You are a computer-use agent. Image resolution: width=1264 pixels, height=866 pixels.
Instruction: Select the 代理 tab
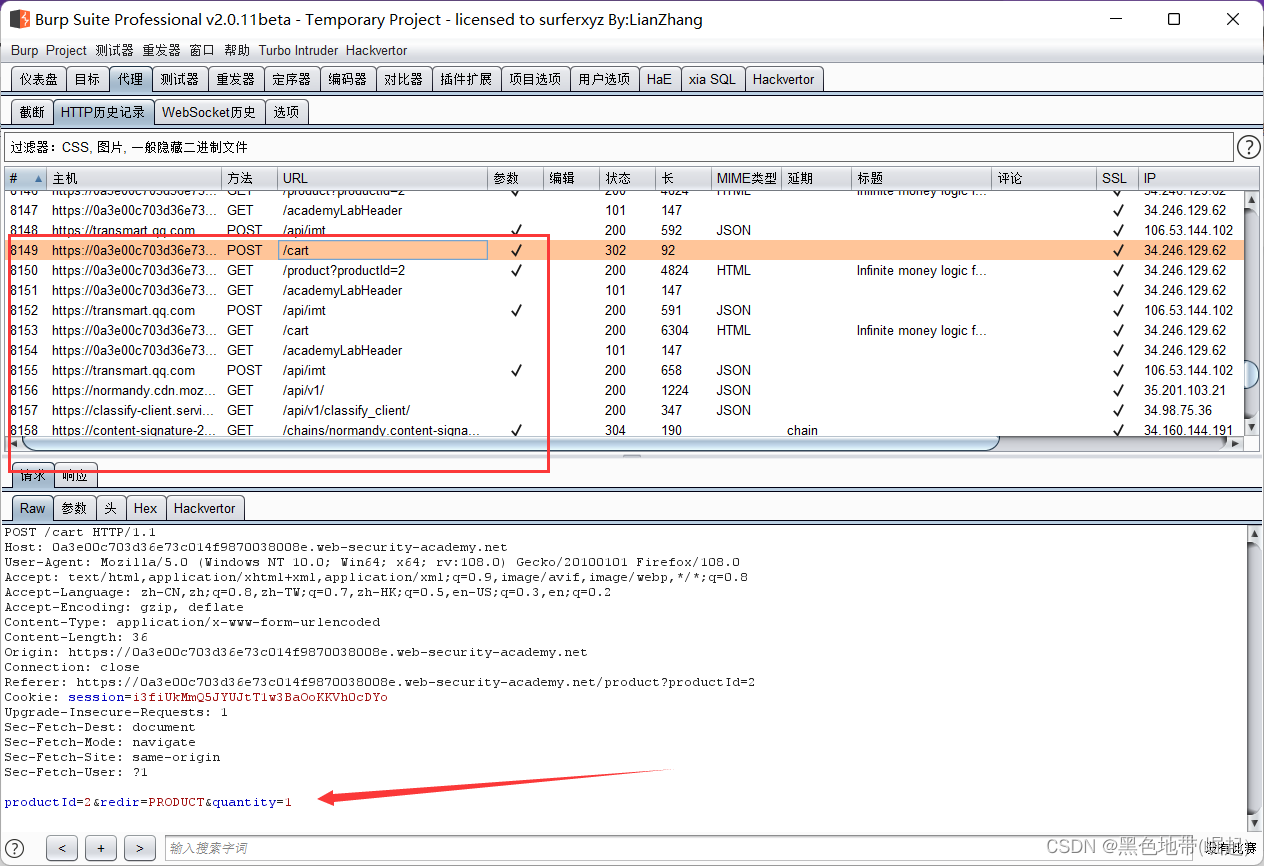(x=130, y=79)
